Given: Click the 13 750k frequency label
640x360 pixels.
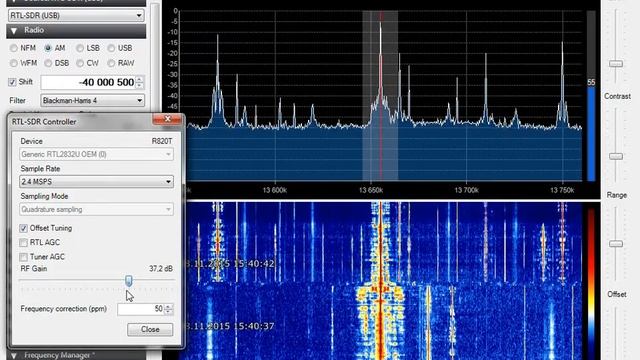Looking at the screenshot, I should click(x=562, y=190).
